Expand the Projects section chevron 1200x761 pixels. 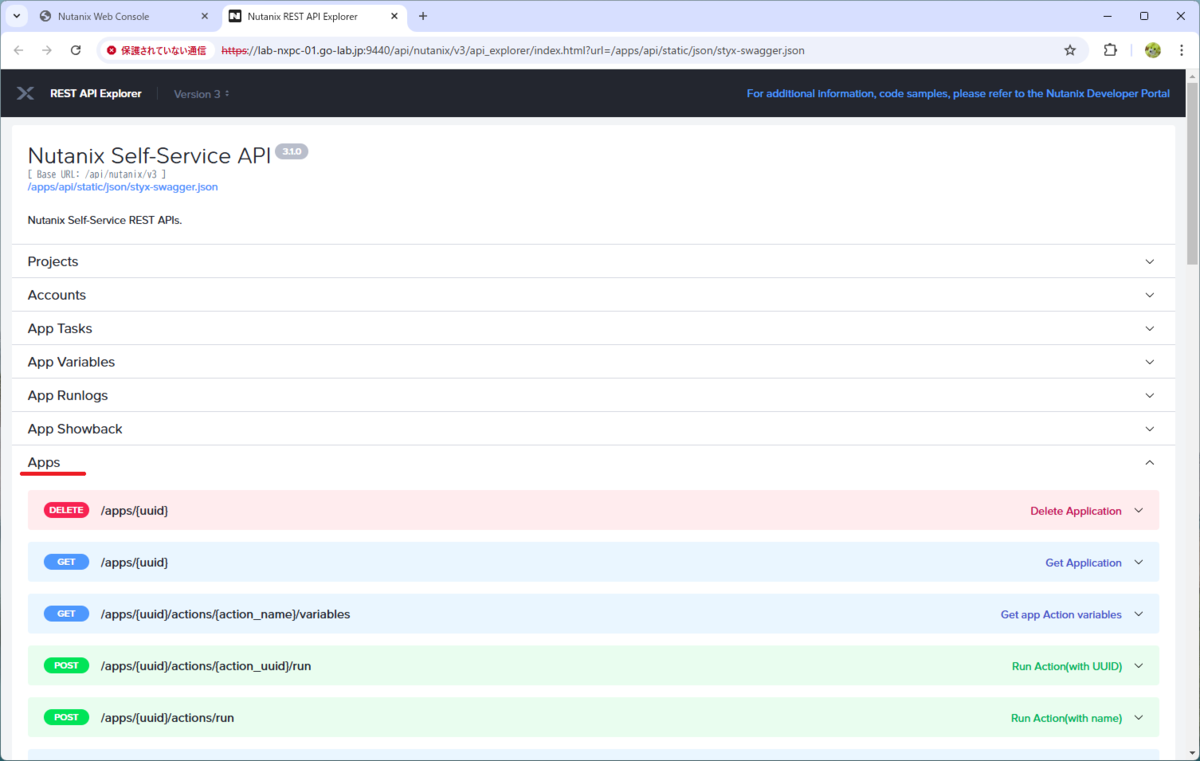click(x=1149, y=262)
